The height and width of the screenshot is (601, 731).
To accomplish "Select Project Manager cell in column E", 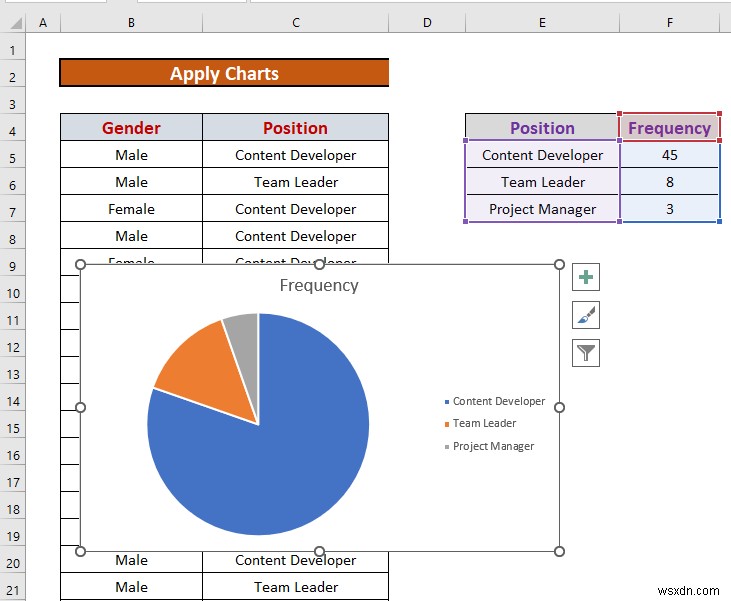I will tap(542, 209).
